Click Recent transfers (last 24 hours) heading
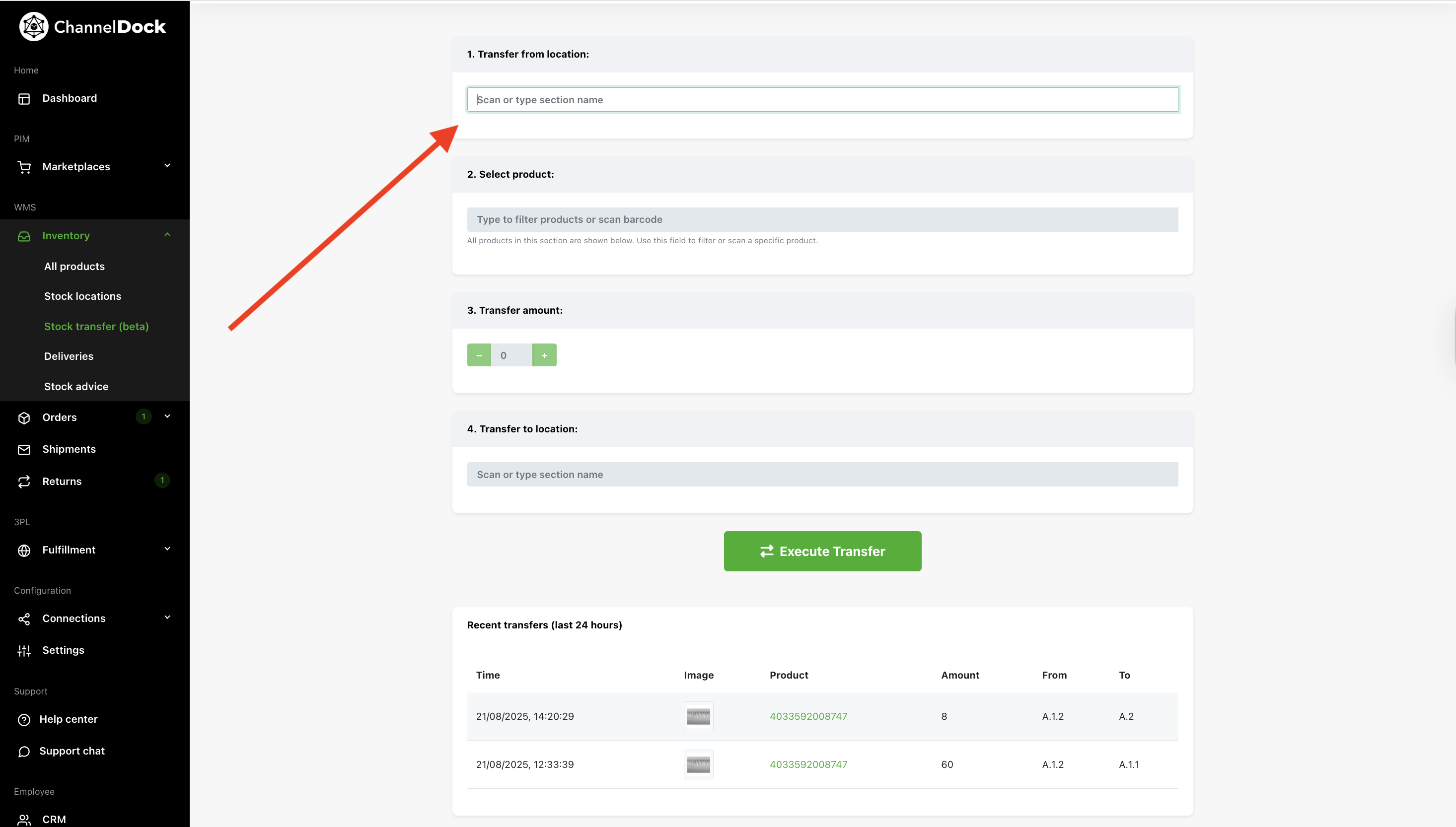 (x=544, y=625)
